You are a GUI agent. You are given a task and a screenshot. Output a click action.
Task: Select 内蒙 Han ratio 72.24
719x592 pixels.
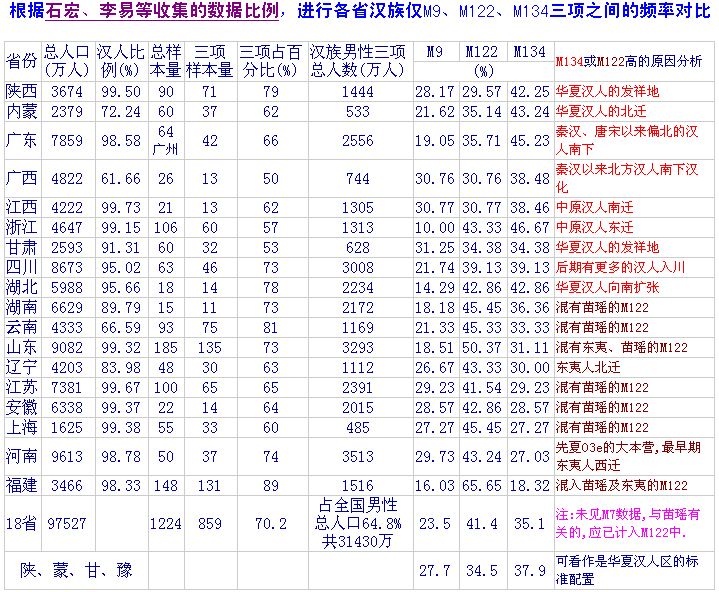click(x=121, y=111)
